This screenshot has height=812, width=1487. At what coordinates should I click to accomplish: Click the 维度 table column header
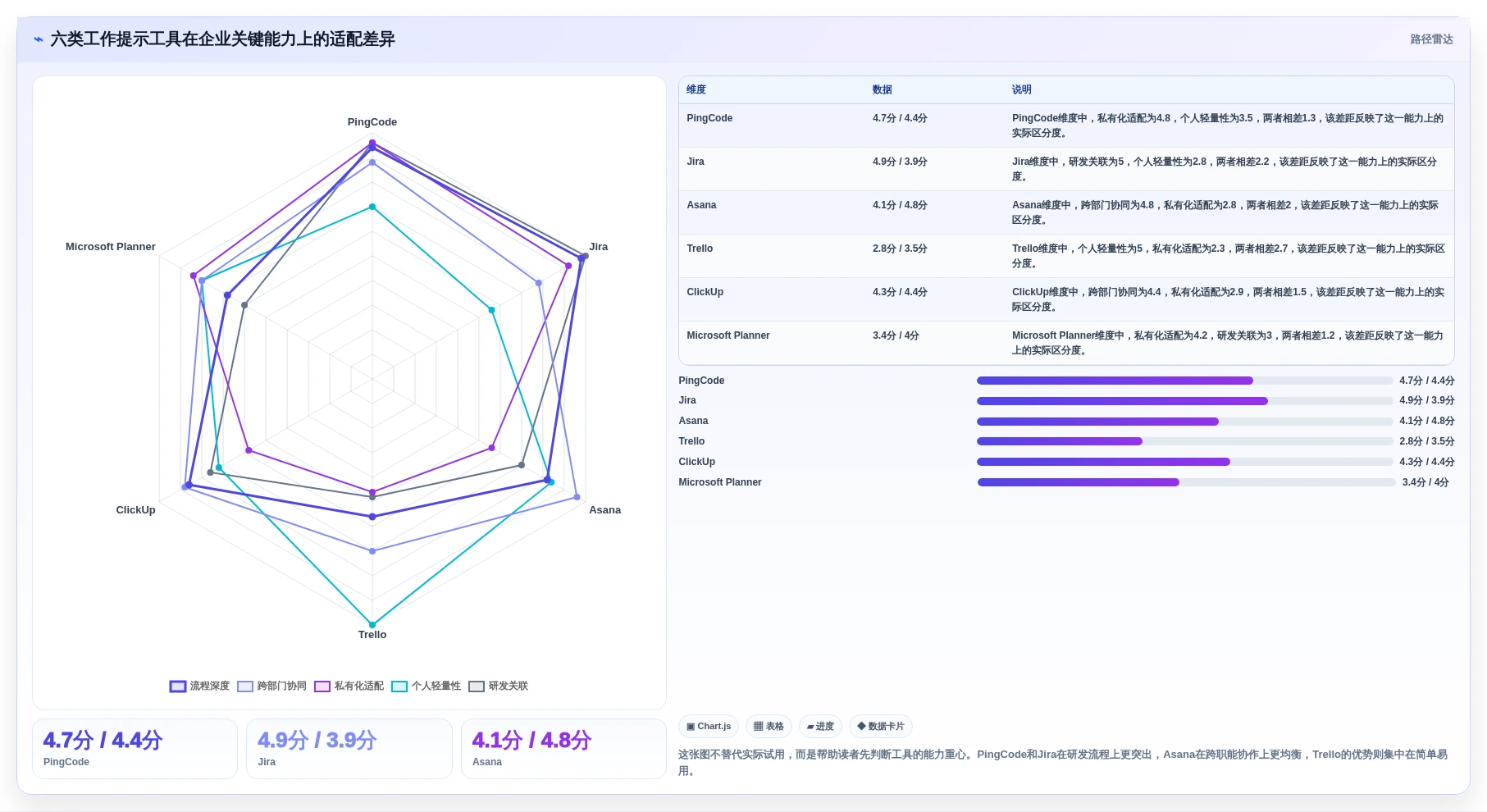pyautogui.click(x=696, y=90)
